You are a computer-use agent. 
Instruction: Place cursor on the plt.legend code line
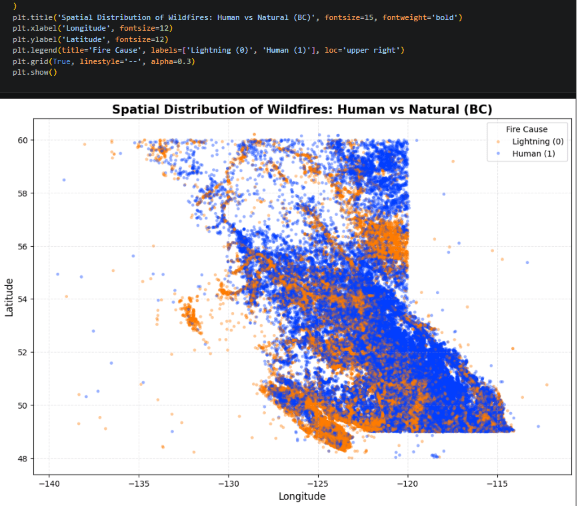[208, 50]
